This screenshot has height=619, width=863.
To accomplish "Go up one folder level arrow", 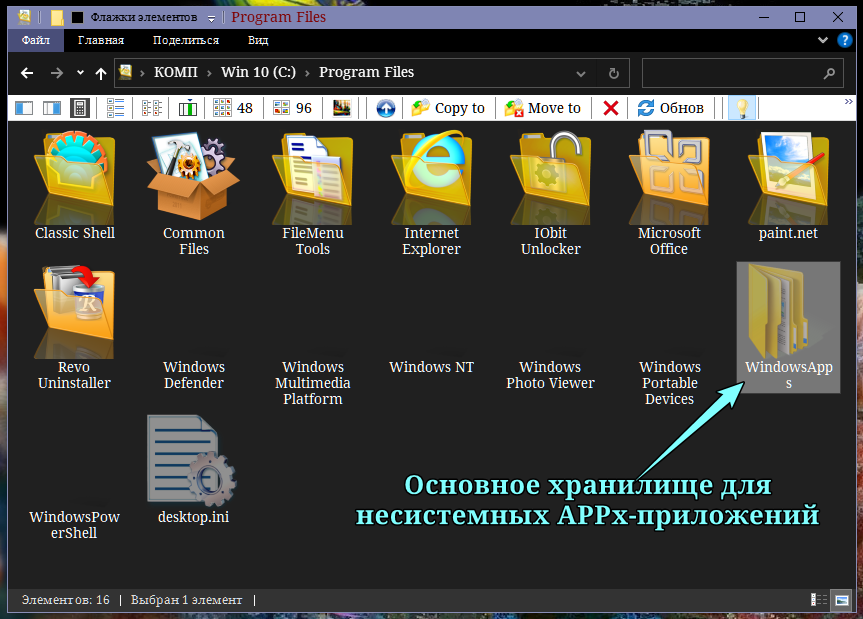I will coord(100,73).
